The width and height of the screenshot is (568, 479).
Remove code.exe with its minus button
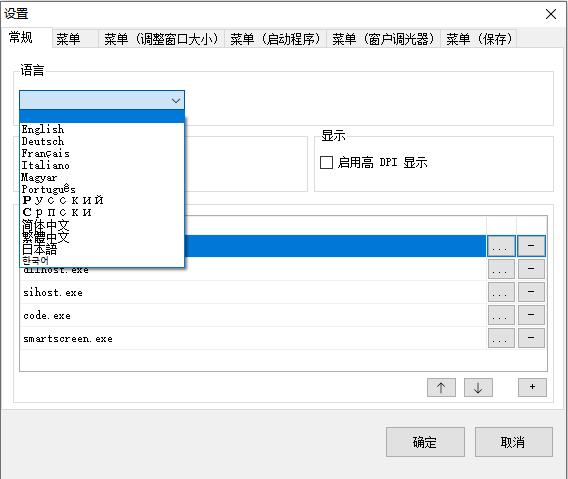(x=531, y=315)
